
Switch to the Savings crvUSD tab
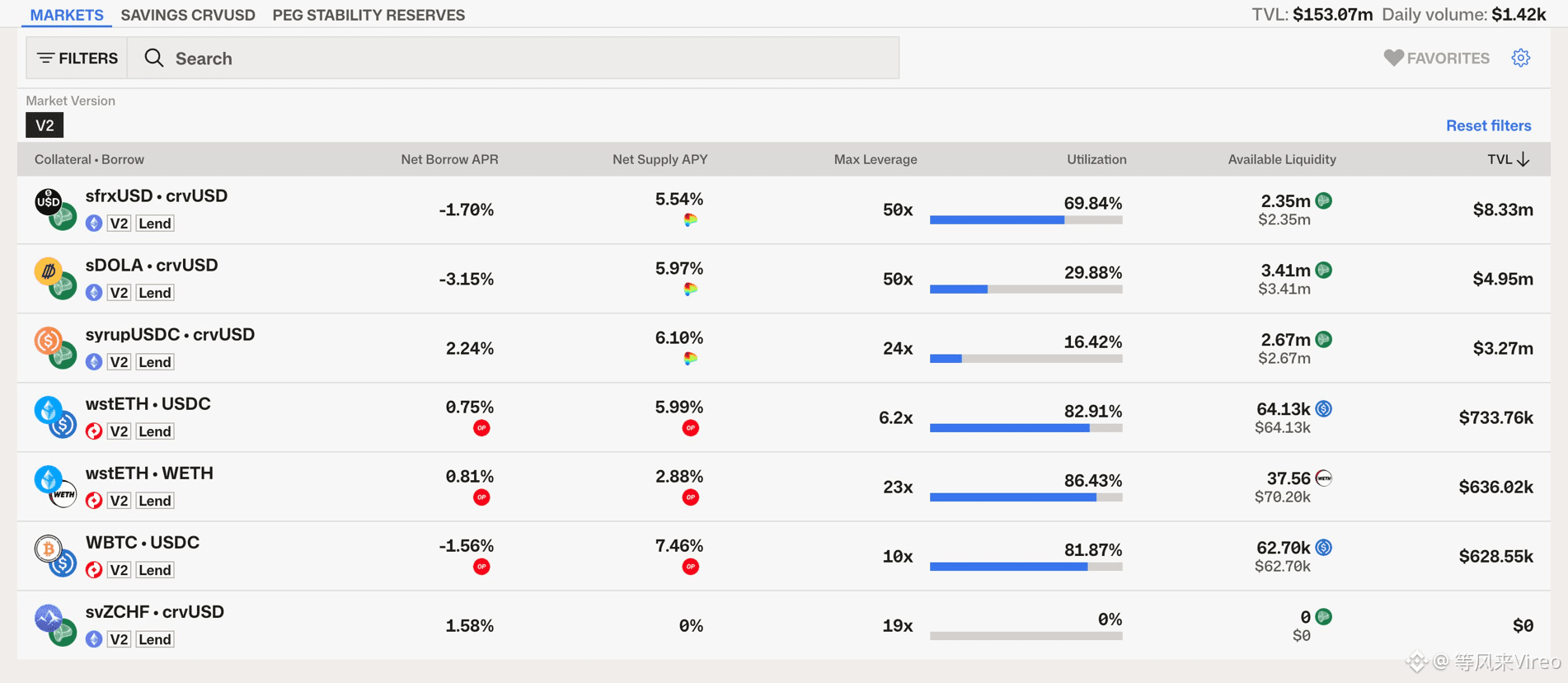[188, 15]
